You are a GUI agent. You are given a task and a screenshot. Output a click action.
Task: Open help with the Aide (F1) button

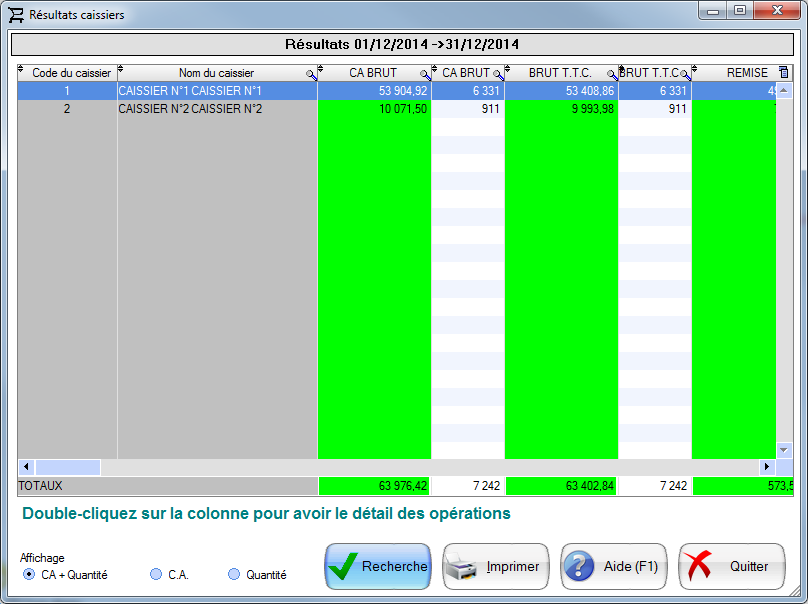point(613,566)
